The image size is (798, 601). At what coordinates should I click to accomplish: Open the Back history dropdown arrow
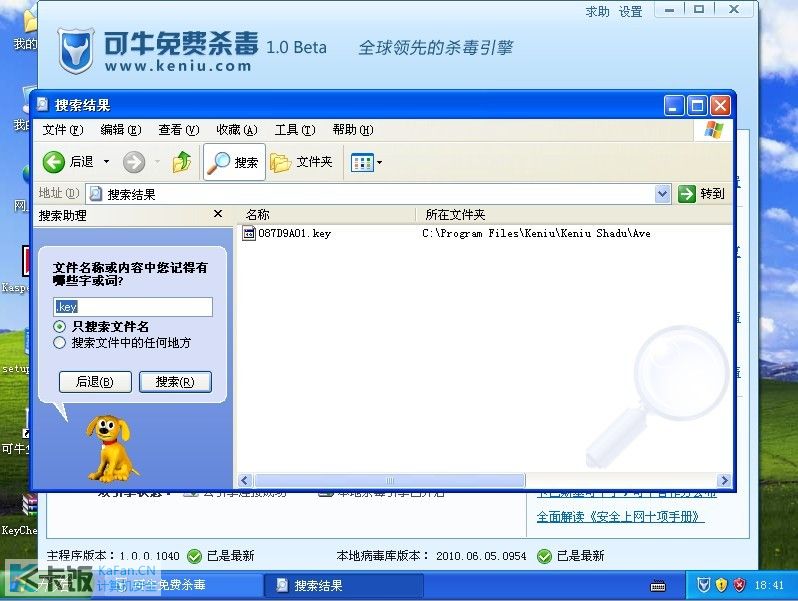coord(106,162)
